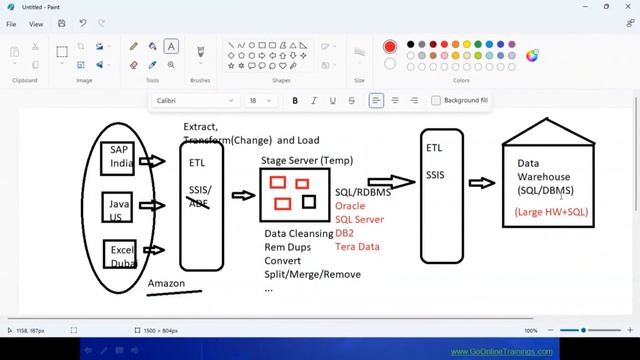This screenshot has width=640, height=360.
Task: Set text alignment to center
Action: (x=395, y=100)
